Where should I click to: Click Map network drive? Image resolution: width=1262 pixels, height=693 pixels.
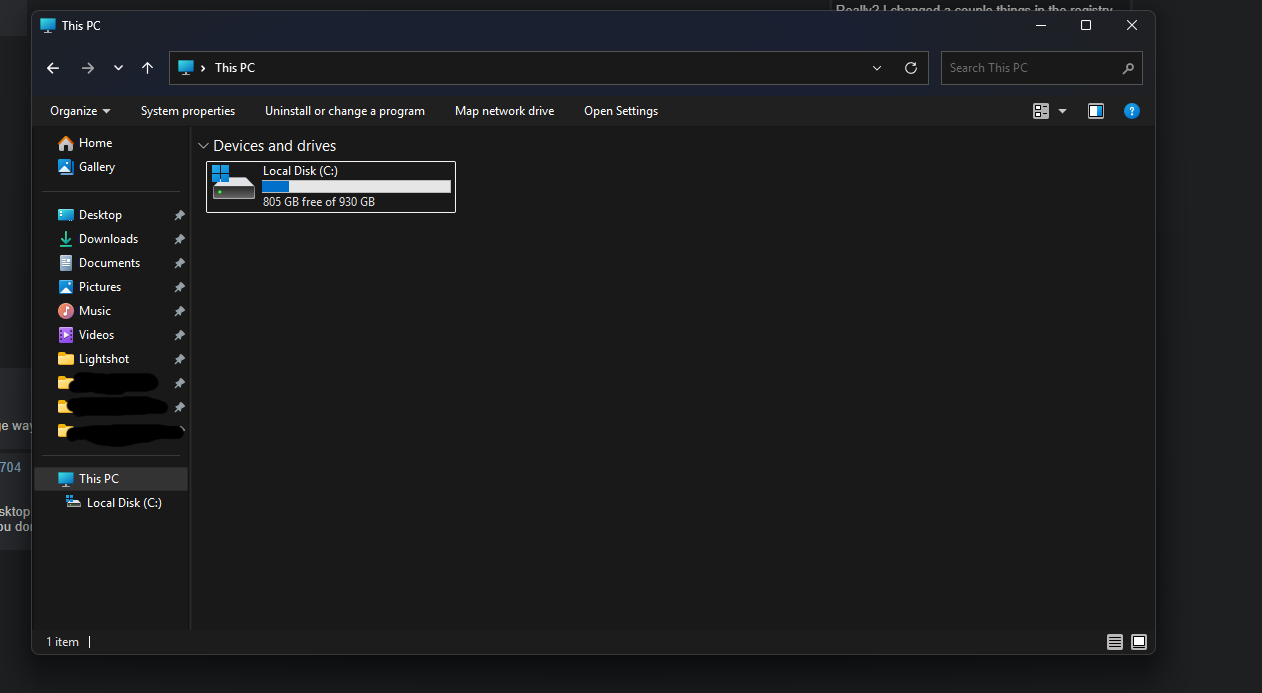point(504,111)
